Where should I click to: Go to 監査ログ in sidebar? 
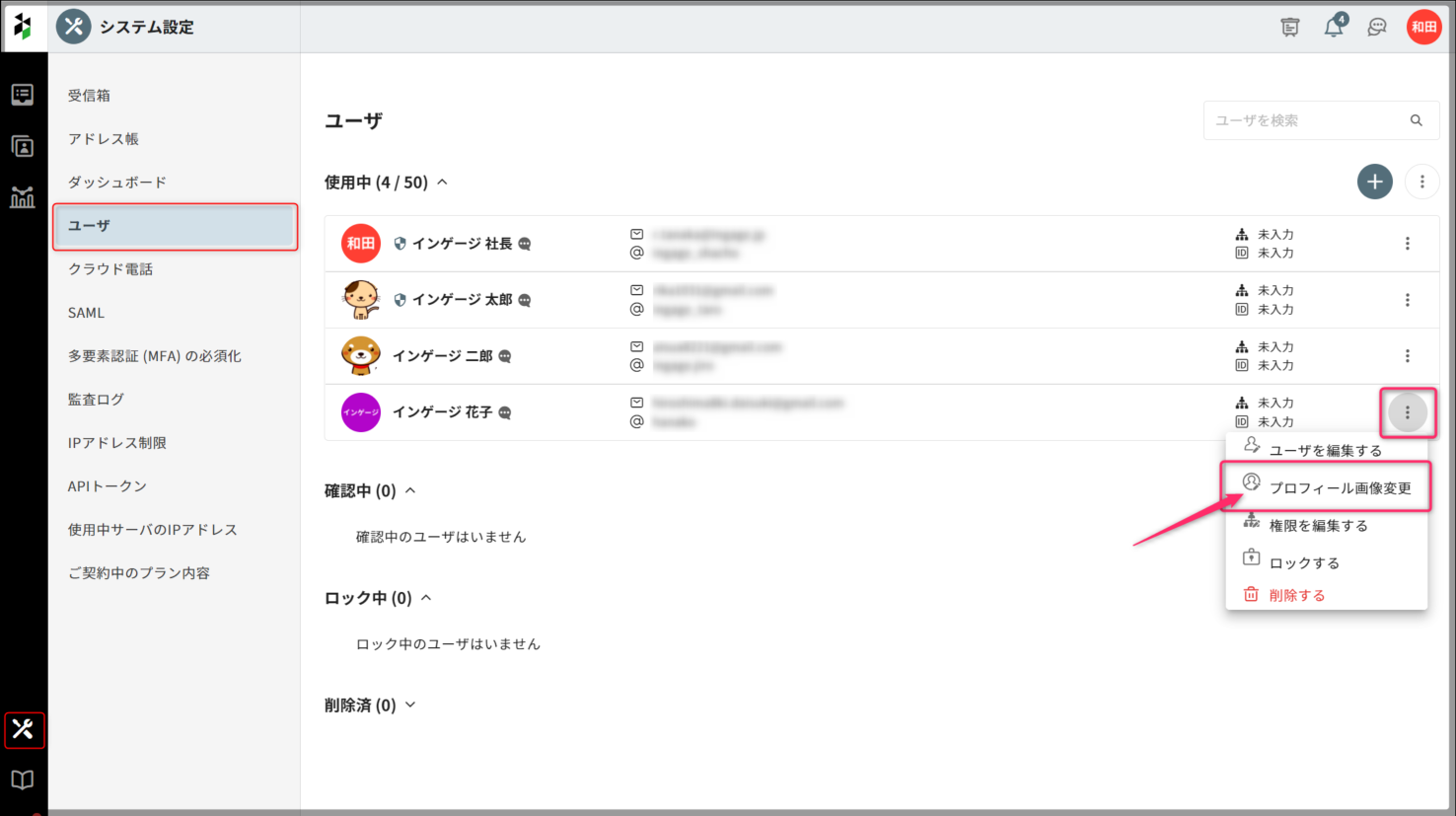pos(96,400)
